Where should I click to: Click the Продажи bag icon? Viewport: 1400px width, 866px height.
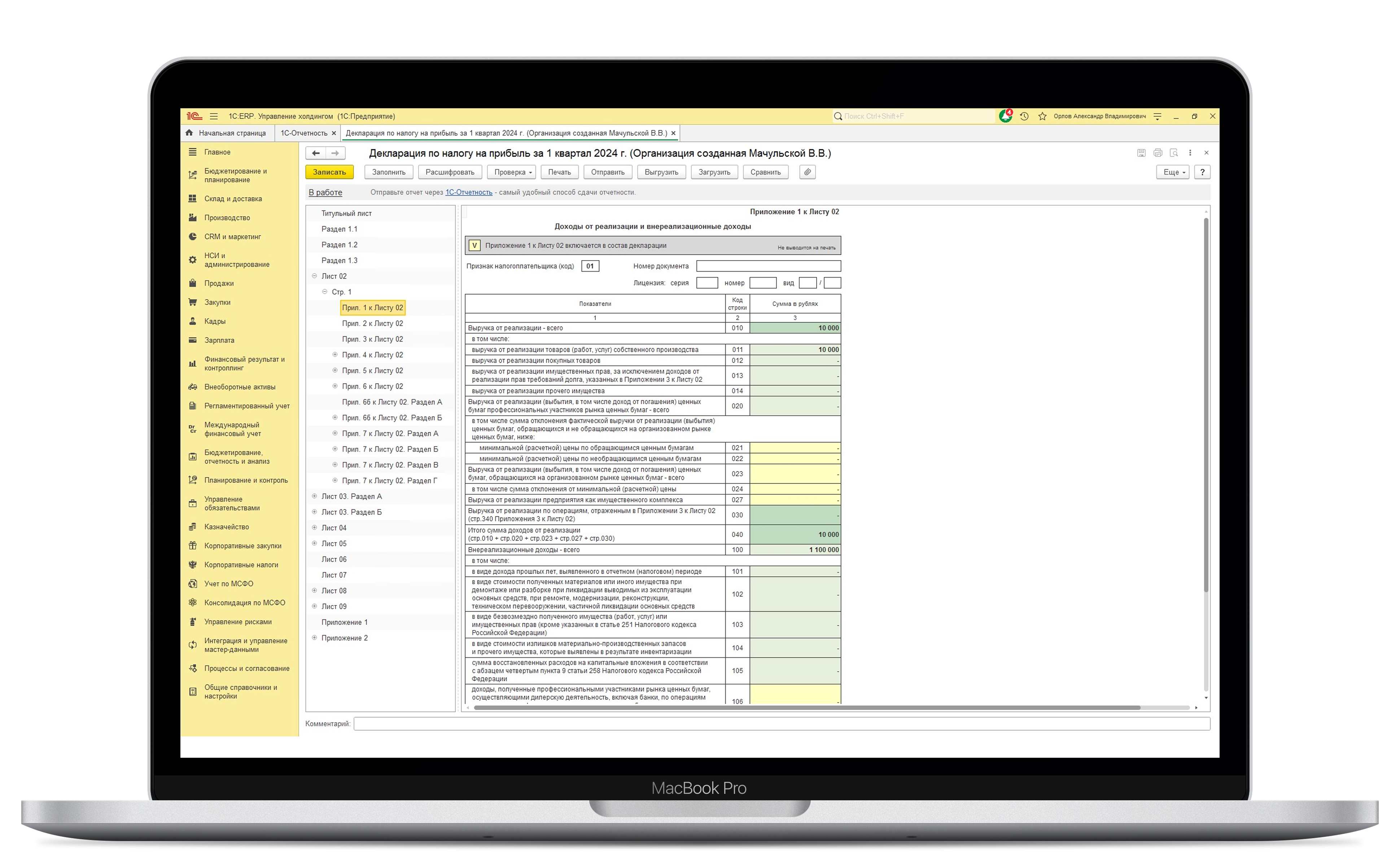pos(192,284)
